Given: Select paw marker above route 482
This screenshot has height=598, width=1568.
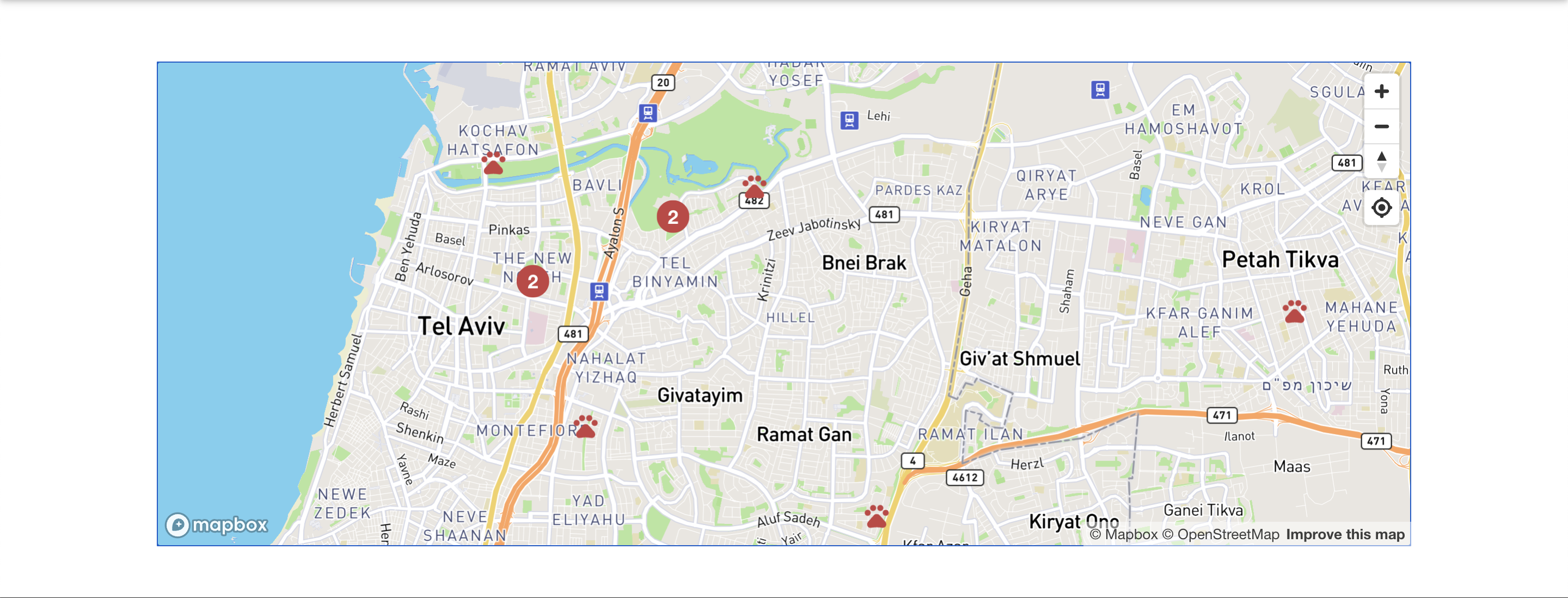Looking at the screenshot, I should coord(754,186).
